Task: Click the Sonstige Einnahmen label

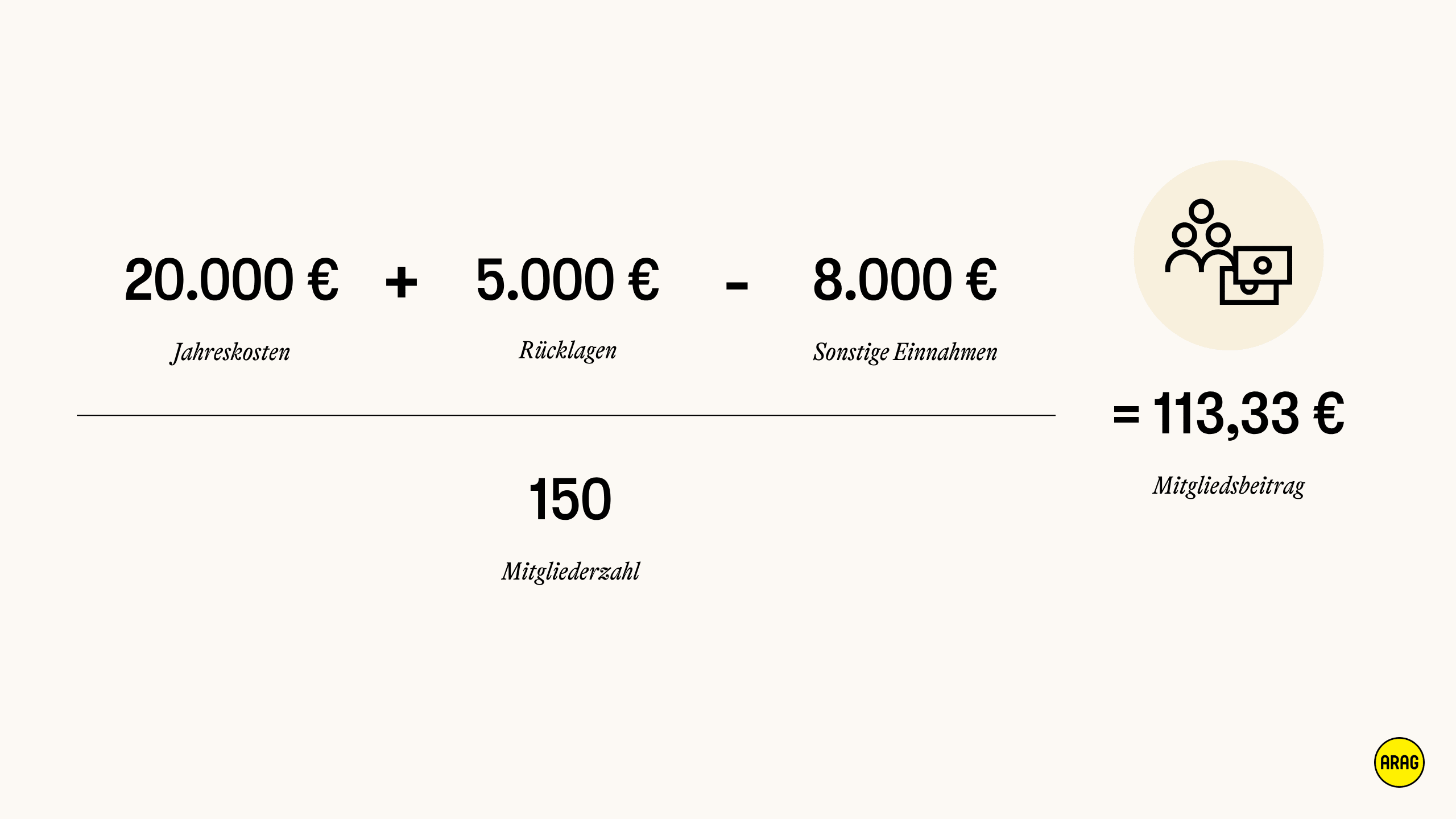Action: pos(905,353)
